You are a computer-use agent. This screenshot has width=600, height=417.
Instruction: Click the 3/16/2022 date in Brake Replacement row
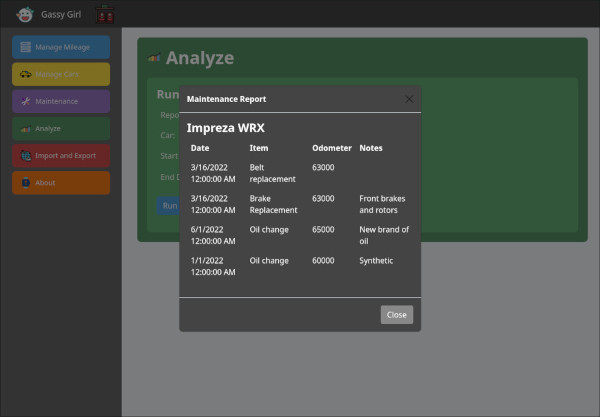click(x=213, y=204)
